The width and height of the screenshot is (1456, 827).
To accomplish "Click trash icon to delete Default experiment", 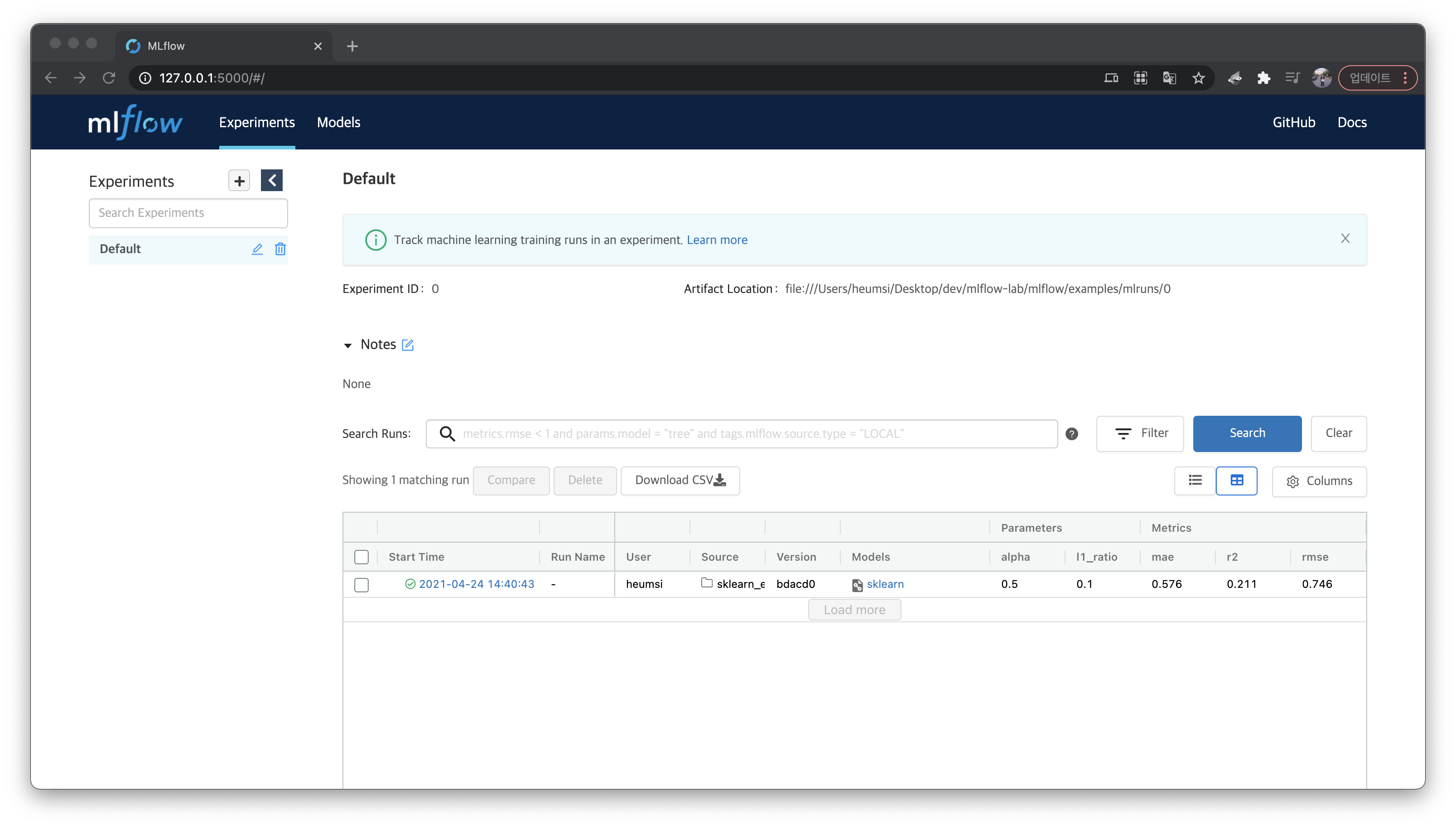I will point(280,249).
